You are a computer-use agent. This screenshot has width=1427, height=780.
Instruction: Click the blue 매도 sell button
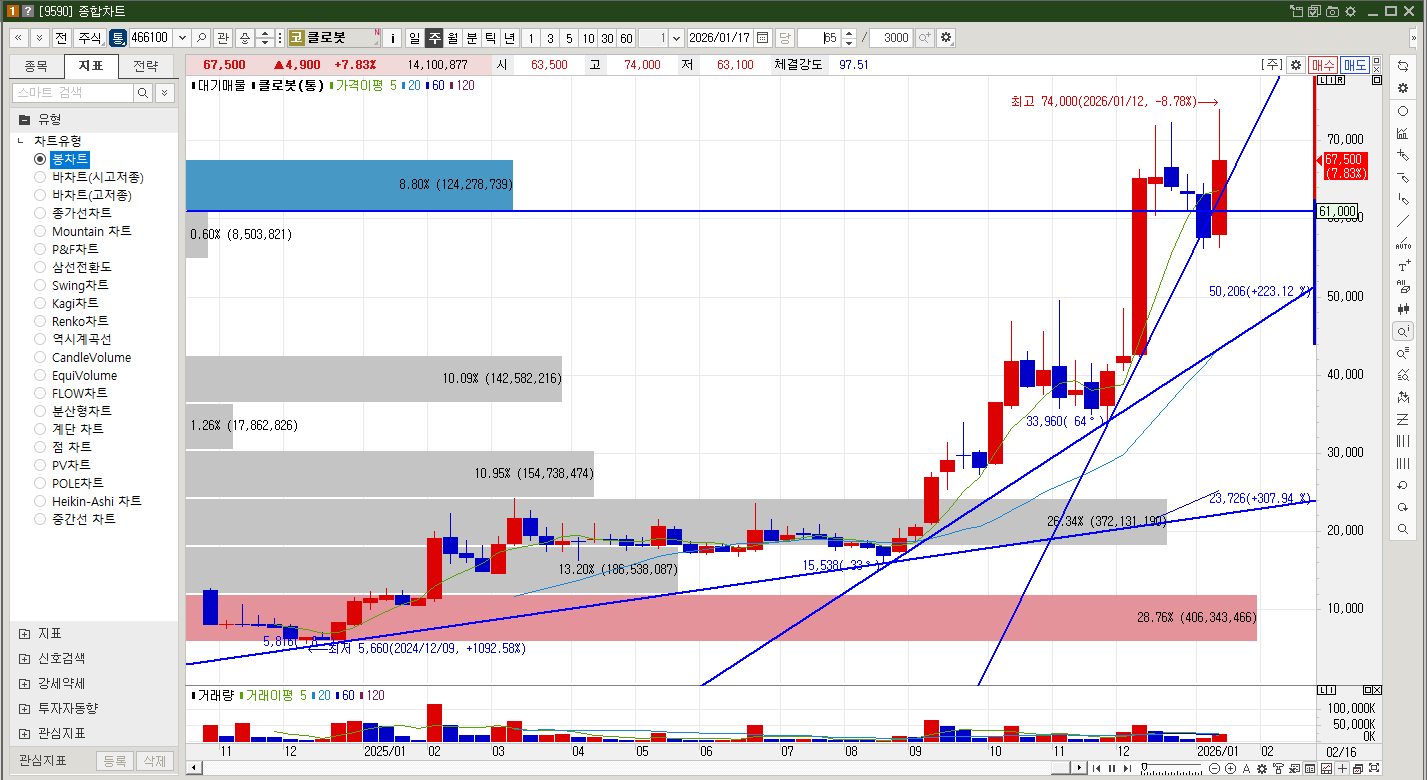click(1355, 64)
